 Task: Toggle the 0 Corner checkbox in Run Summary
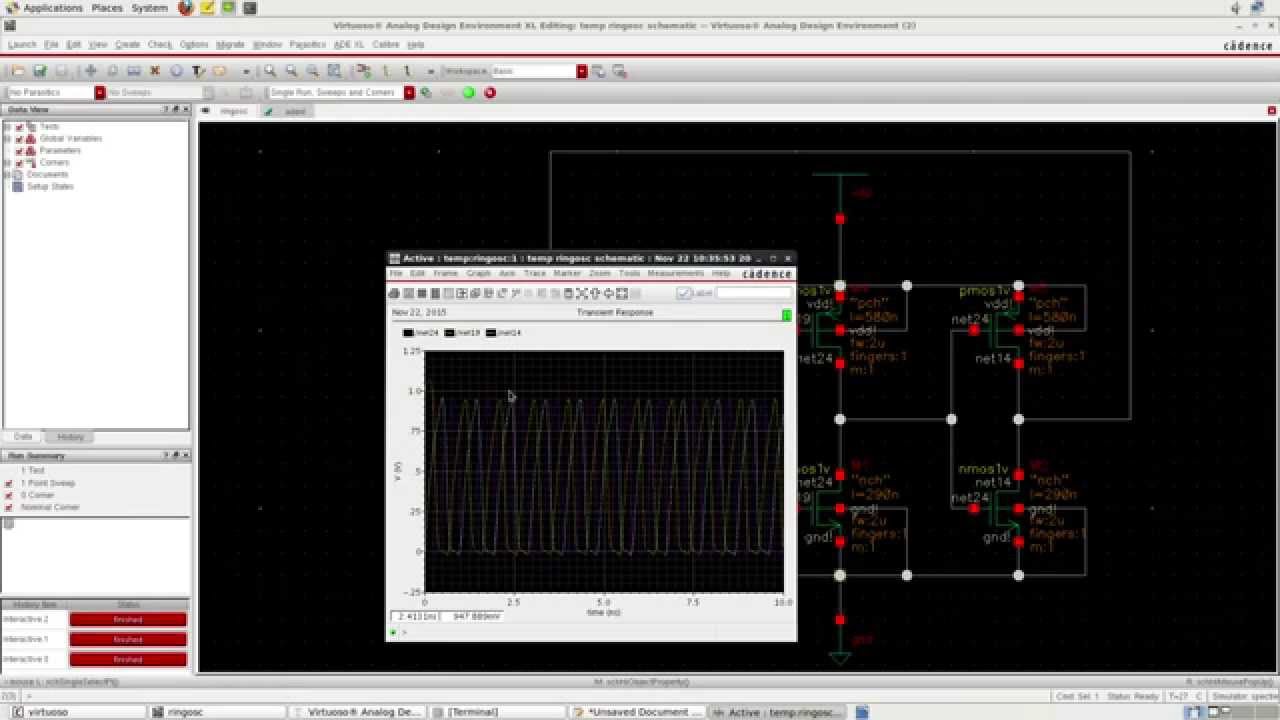click(9, 495)
